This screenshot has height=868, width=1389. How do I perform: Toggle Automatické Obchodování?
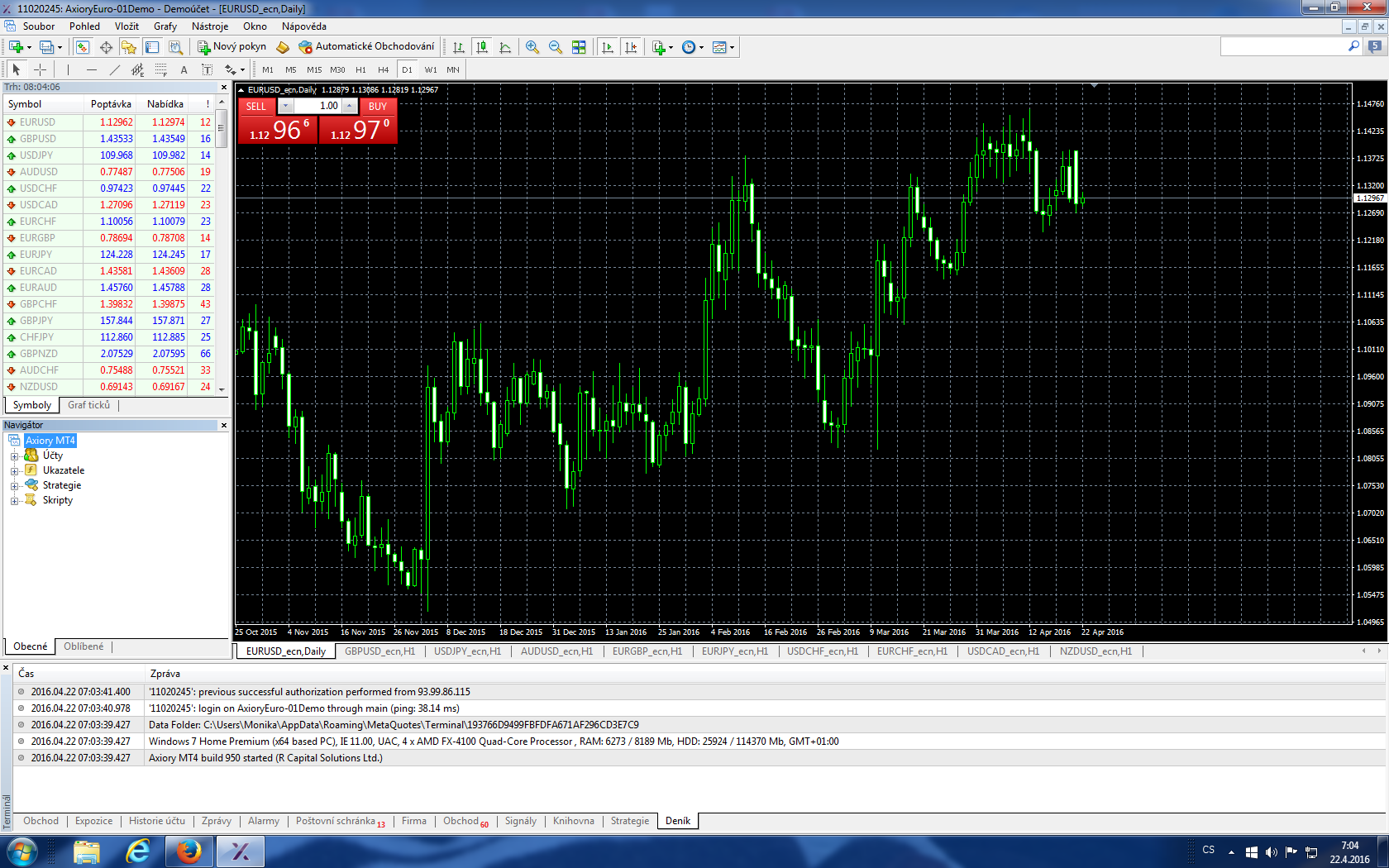coord(366,47)
